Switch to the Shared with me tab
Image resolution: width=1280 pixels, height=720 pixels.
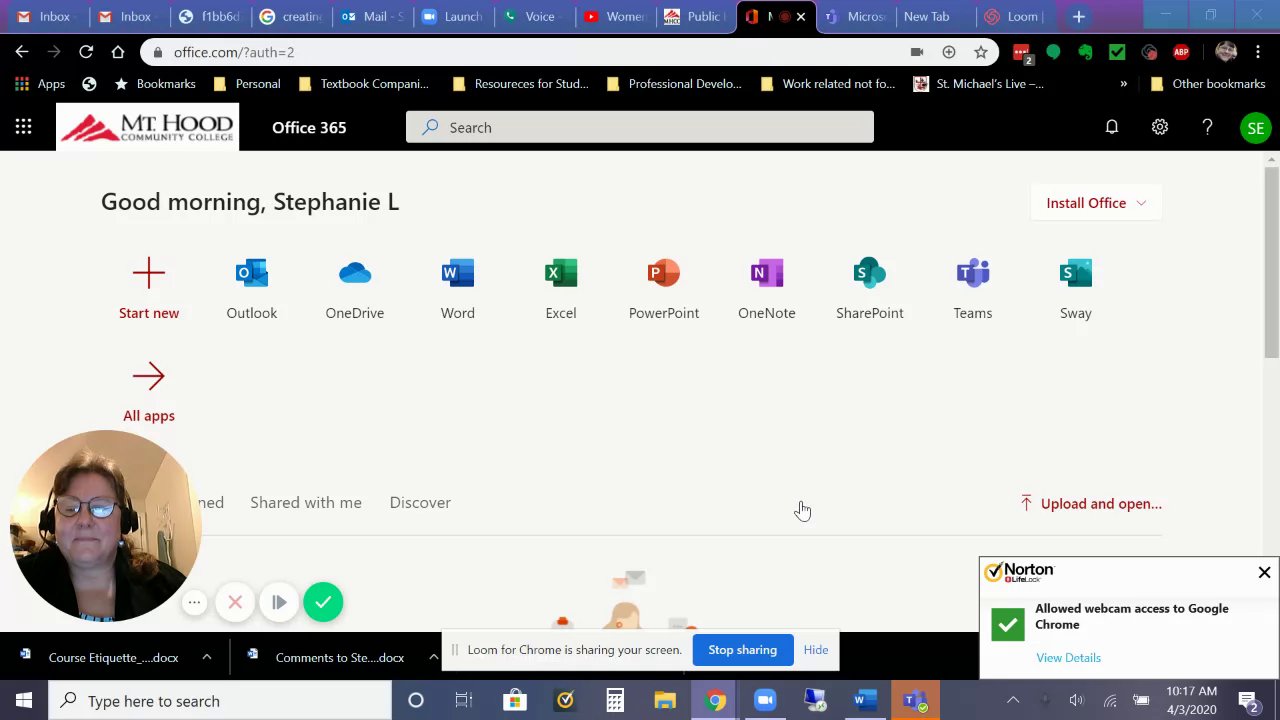pyautogui.click(x=306, y=503)
